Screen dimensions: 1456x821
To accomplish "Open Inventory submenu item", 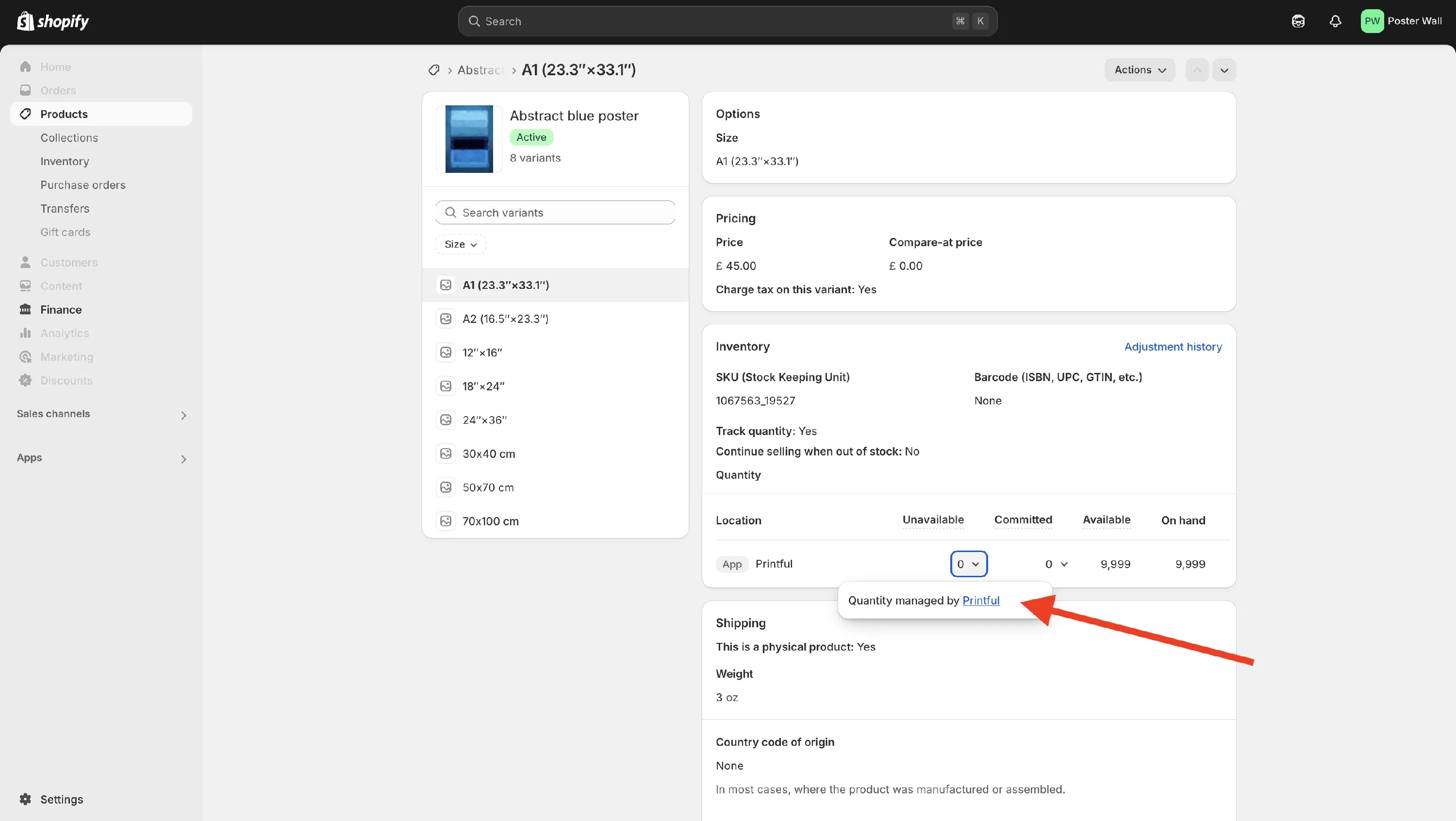I will pyautogui.click(x=65, y=162).
